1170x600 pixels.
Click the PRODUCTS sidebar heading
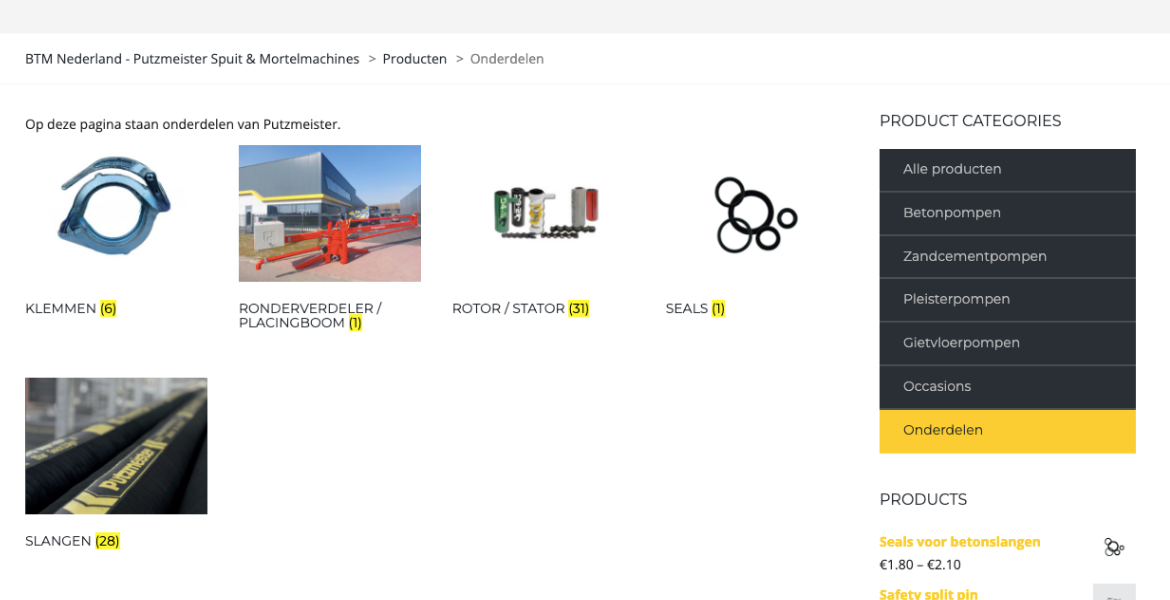coord(923,499)
